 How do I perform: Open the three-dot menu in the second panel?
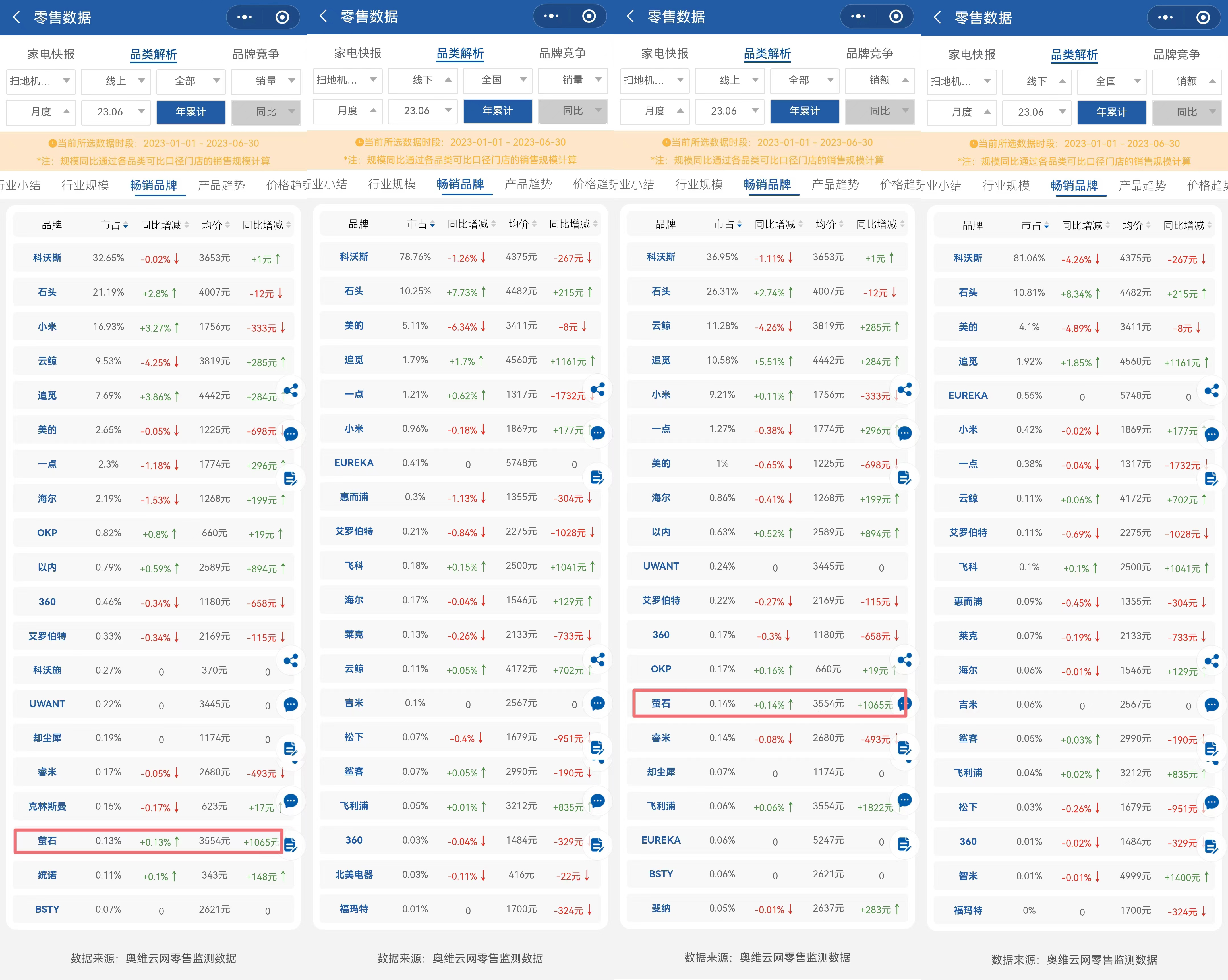point(551,16)
